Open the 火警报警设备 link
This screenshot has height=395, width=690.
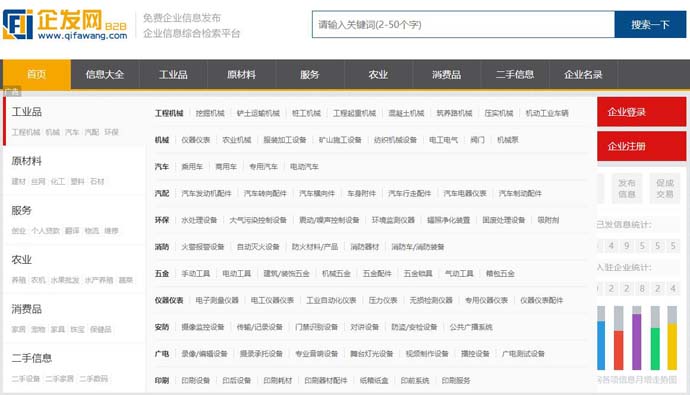pos(203,247)
